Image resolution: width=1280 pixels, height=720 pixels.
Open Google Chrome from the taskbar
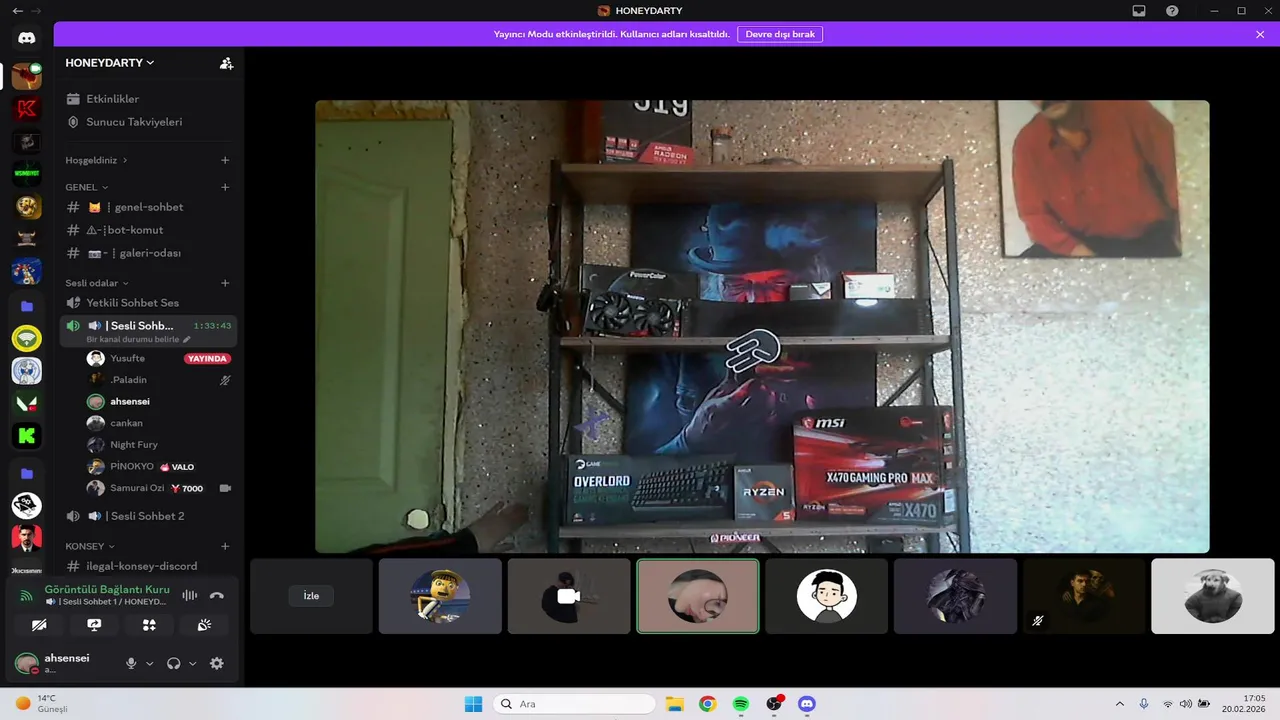pos(707,704)
